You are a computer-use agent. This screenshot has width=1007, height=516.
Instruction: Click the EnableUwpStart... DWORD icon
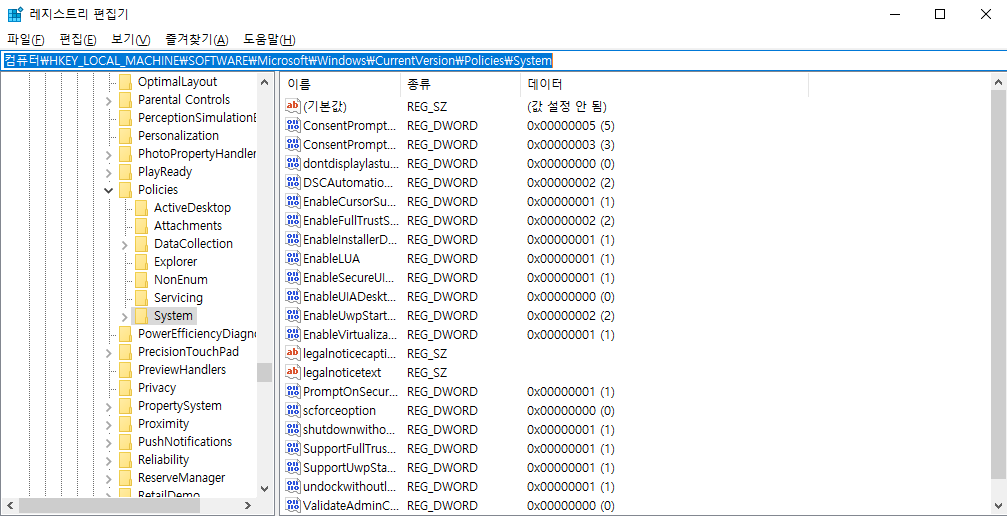click(293, 316)
